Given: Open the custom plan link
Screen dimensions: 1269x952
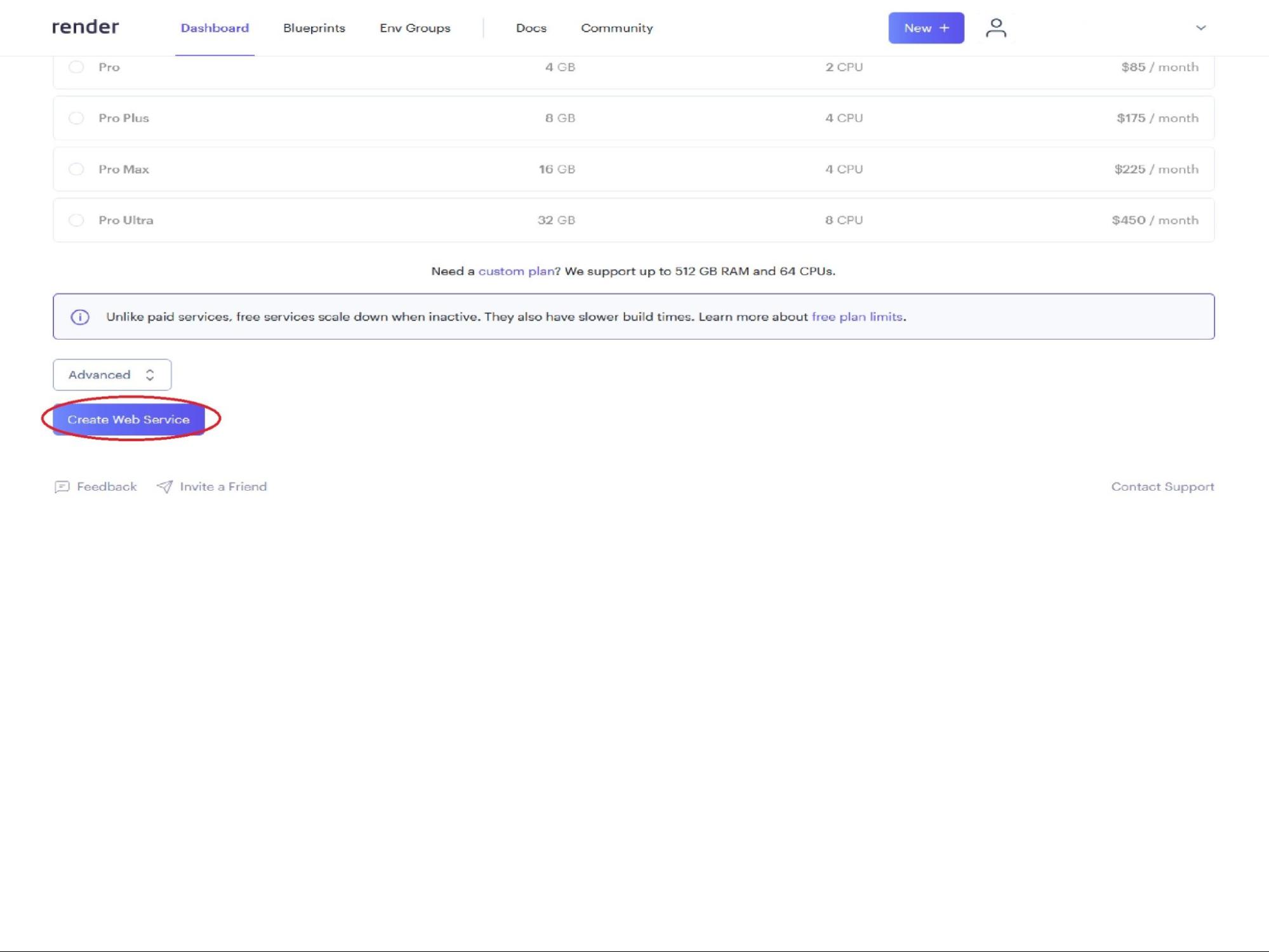Looking at the screenshot, I should (515, 270).
